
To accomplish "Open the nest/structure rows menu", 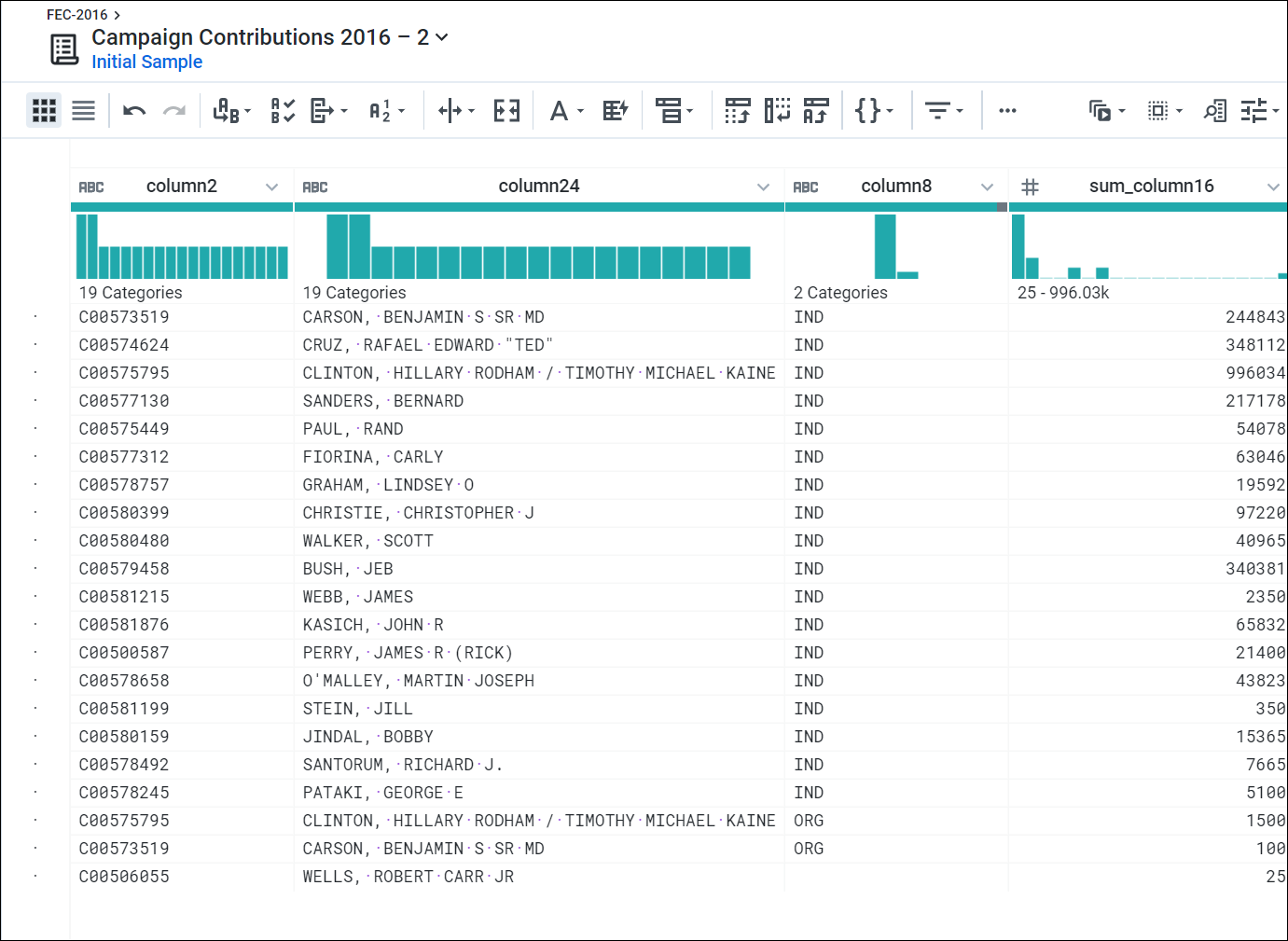I will 674,111.
